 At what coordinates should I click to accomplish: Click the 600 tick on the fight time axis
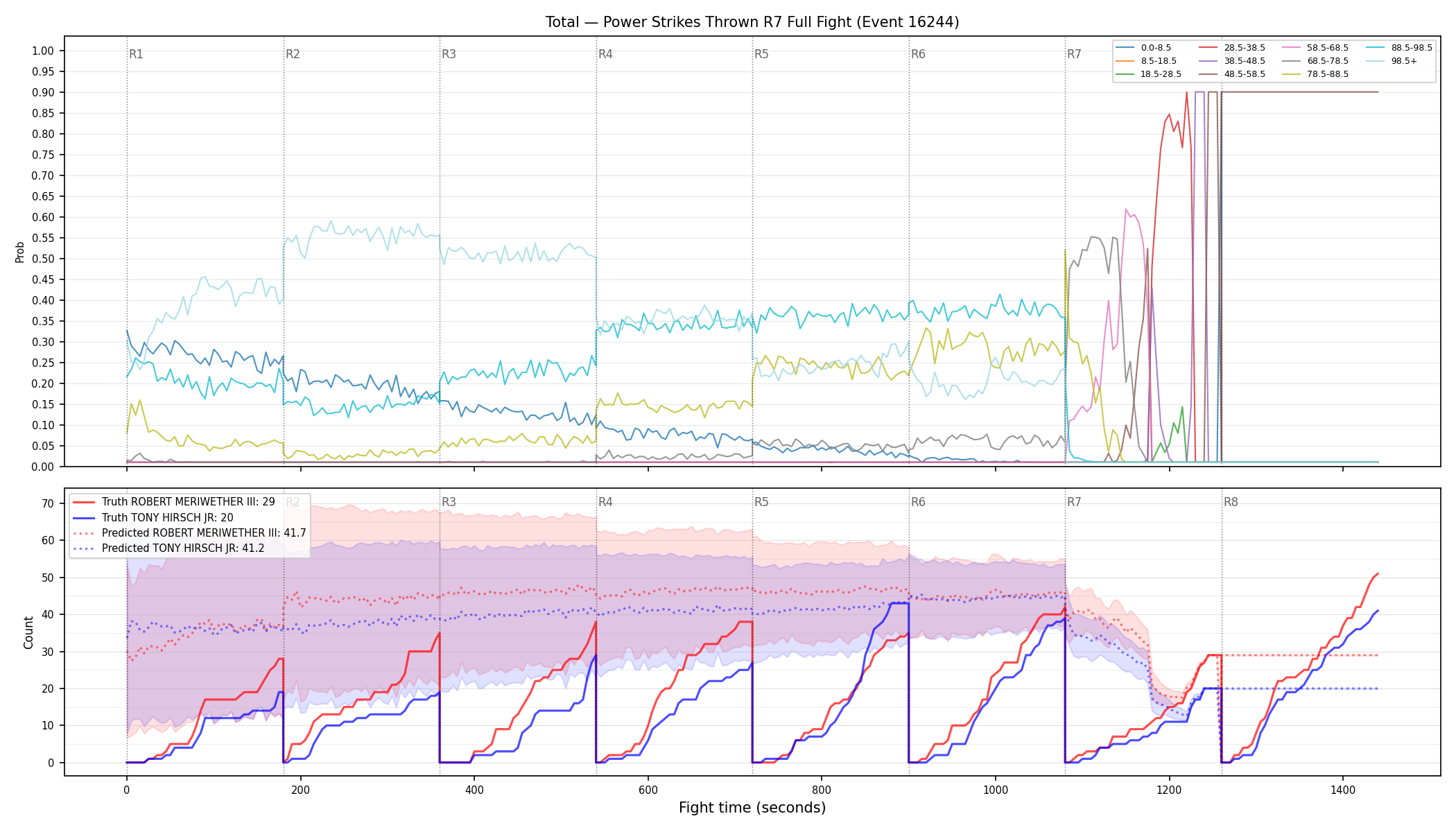(x=648, y=790)
